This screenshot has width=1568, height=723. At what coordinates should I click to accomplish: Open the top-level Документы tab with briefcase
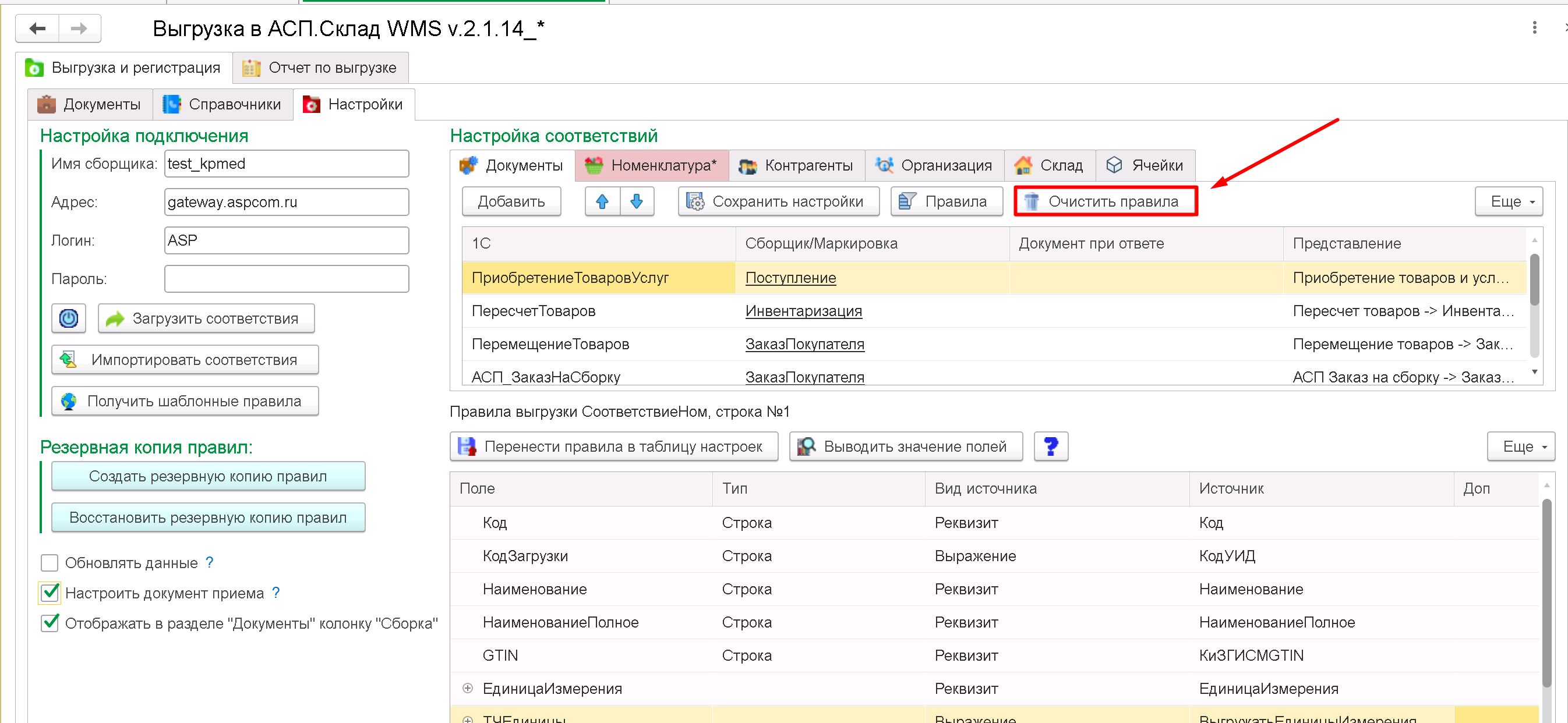[90, 104]
